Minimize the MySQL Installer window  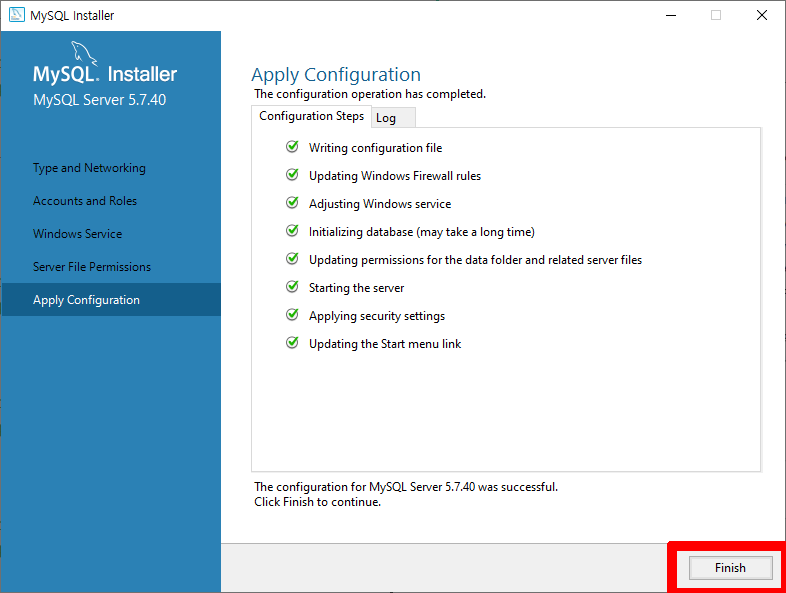click(671, 15)
